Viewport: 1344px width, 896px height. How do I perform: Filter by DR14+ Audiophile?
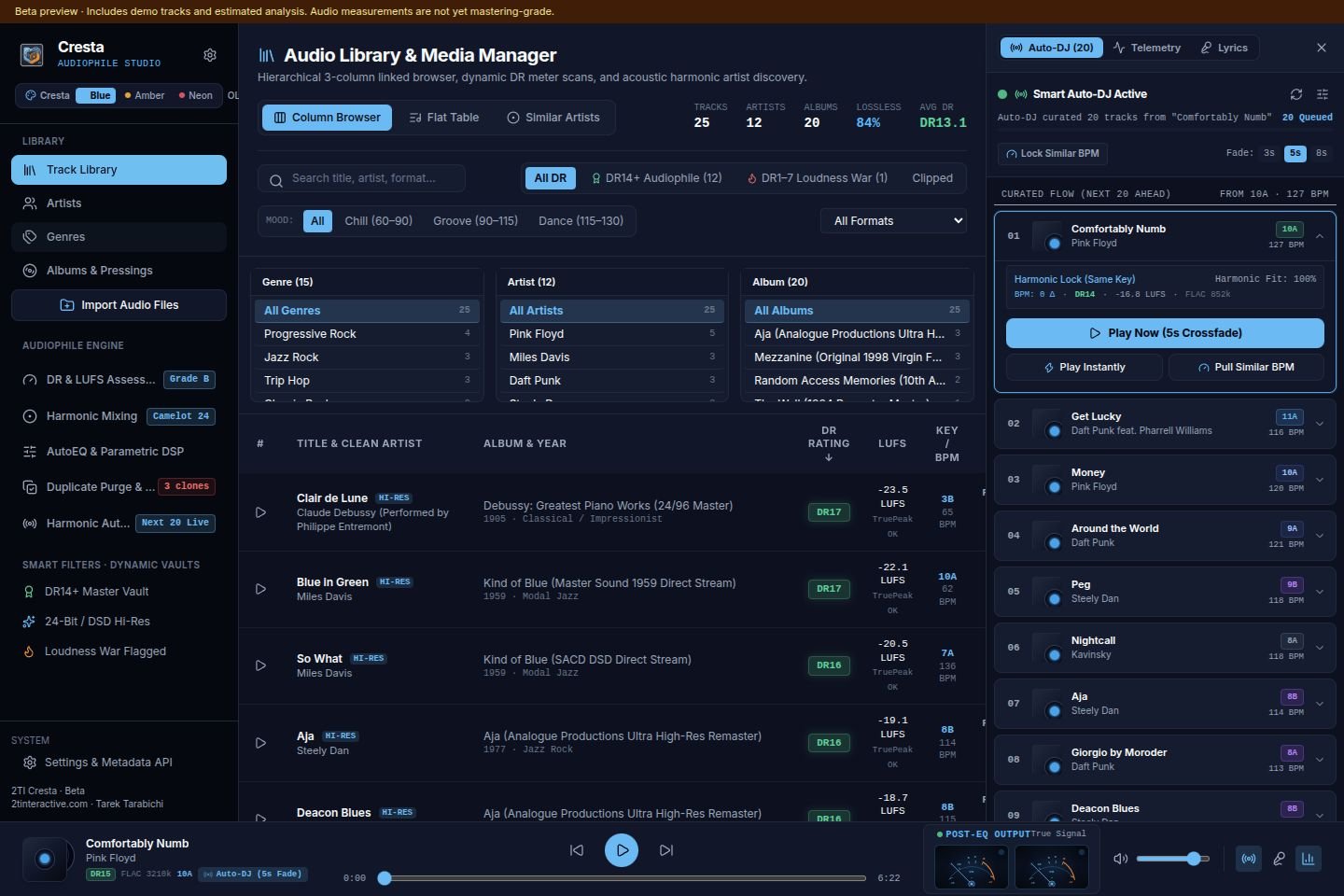pyautogui.click(x=657, y=178)
